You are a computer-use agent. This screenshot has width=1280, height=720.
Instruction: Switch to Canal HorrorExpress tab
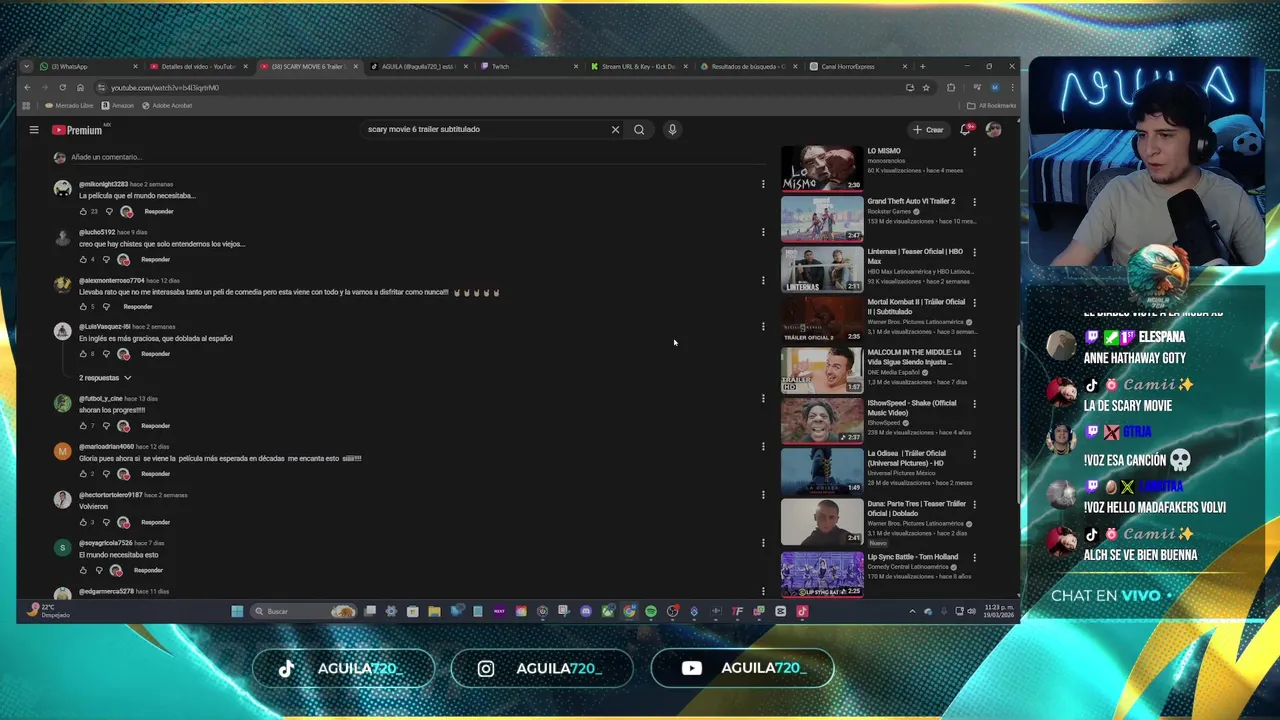point(856,67)
